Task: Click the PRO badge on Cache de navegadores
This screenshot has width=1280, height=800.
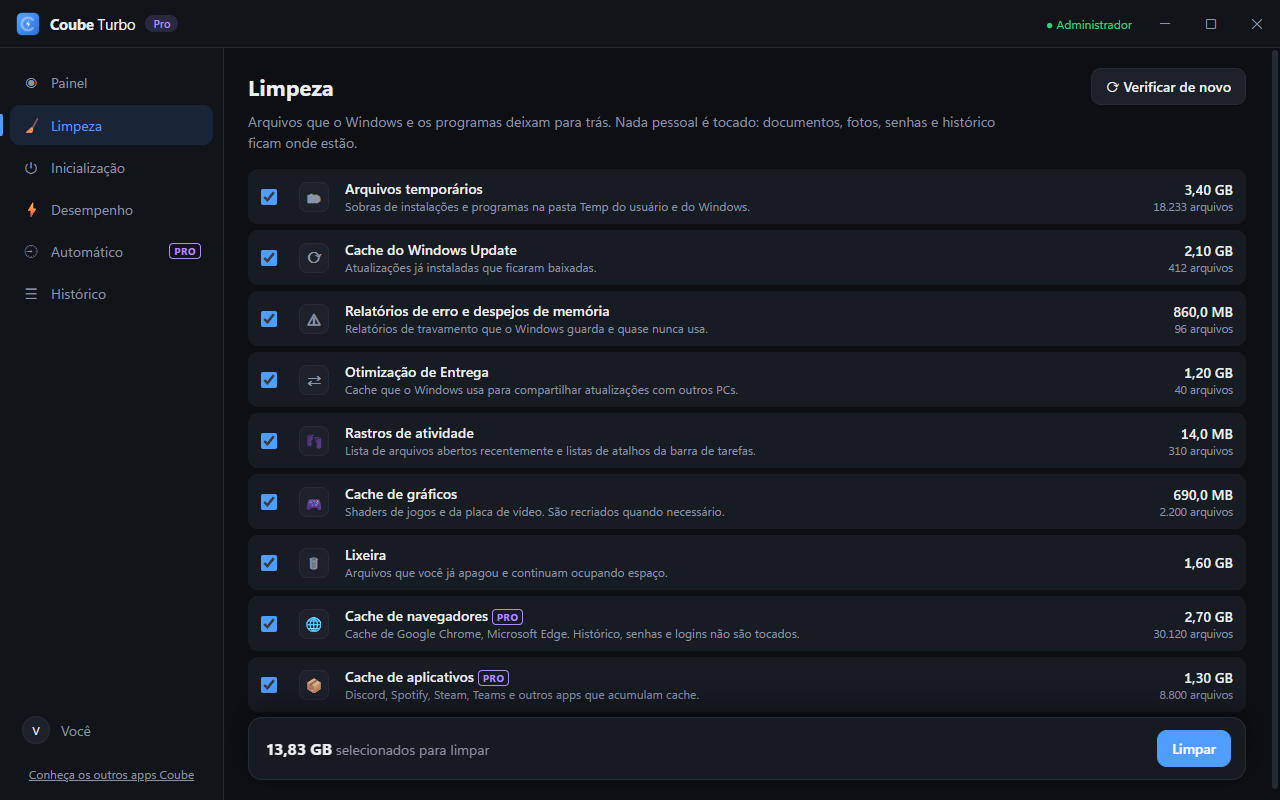Action: [x=508, y=617]
